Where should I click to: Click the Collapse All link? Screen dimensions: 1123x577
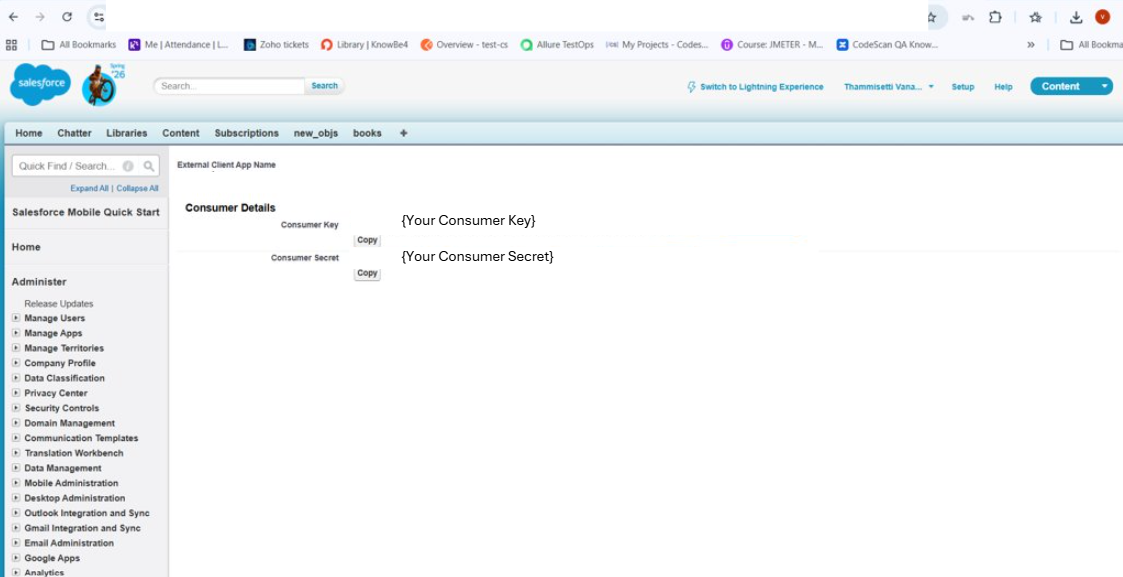tap(137, 188)
